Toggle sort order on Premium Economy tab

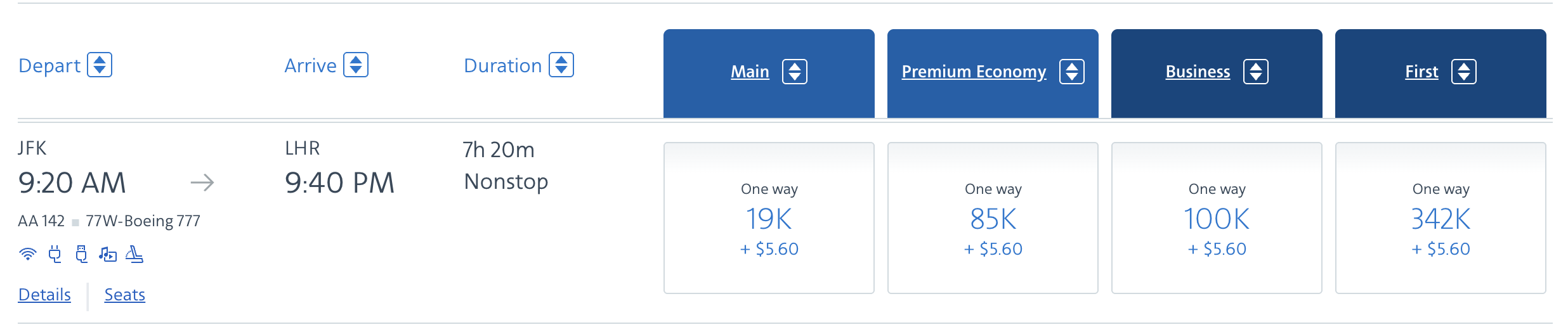pos(1072,72)
